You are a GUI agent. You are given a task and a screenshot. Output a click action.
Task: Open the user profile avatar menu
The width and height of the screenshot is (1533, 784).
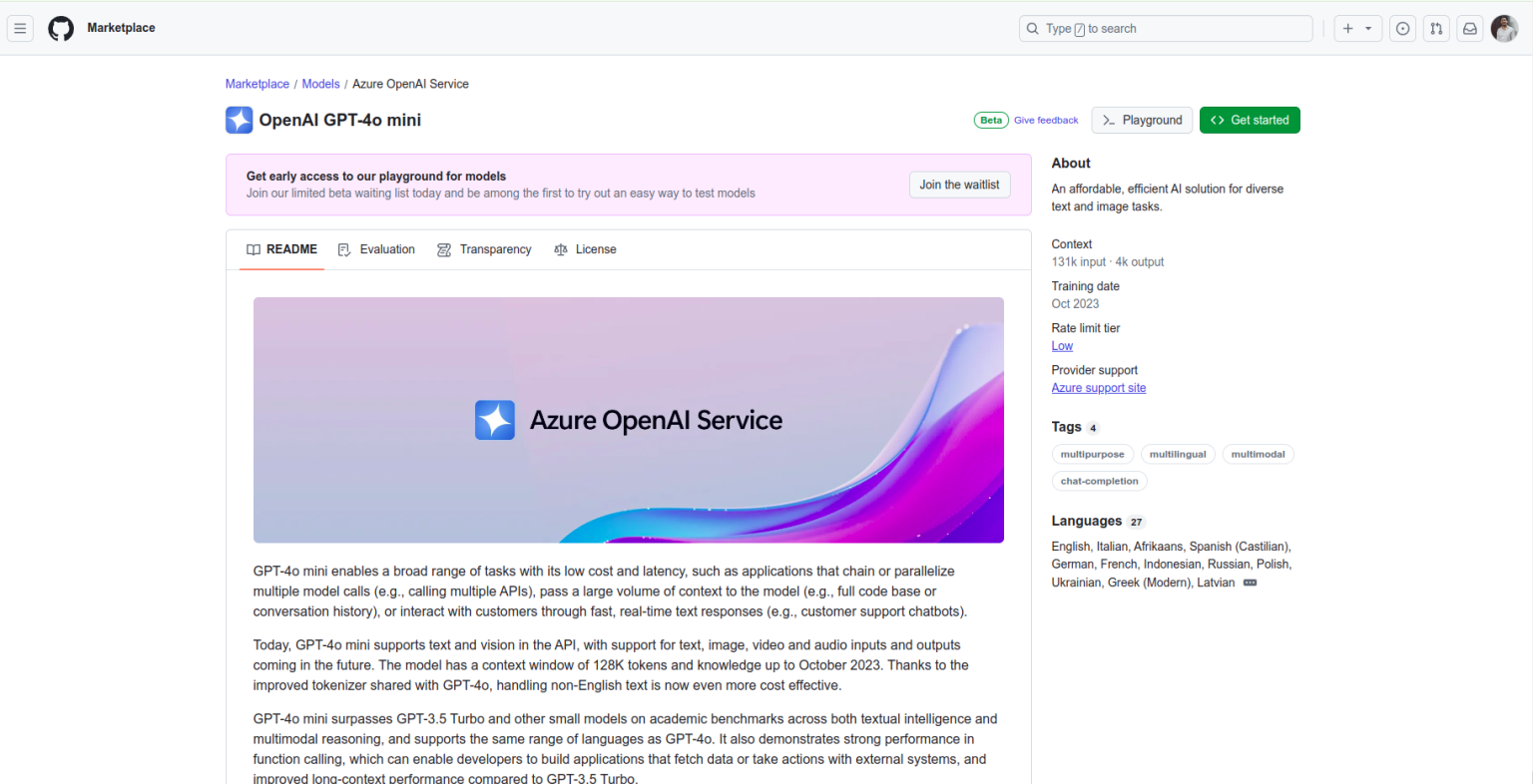click(1504, 29)
